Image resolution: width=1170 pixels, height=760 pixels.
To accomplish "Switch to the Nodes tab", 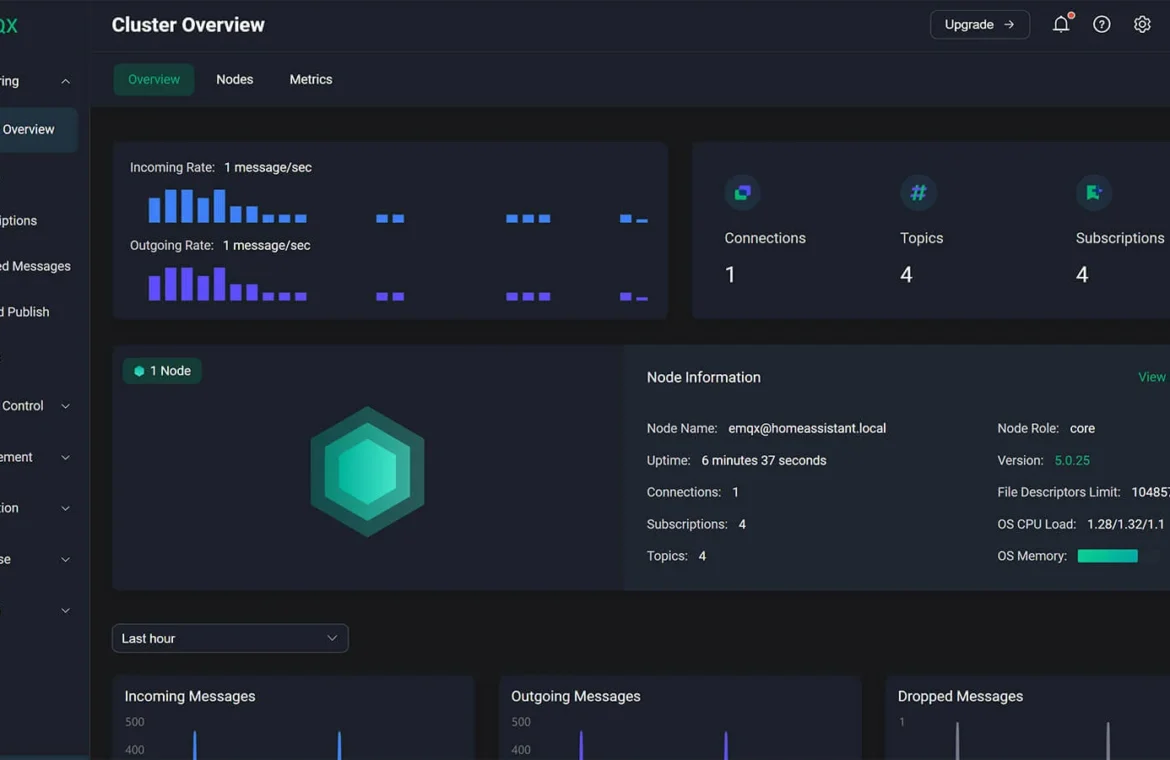I will 234,79.
